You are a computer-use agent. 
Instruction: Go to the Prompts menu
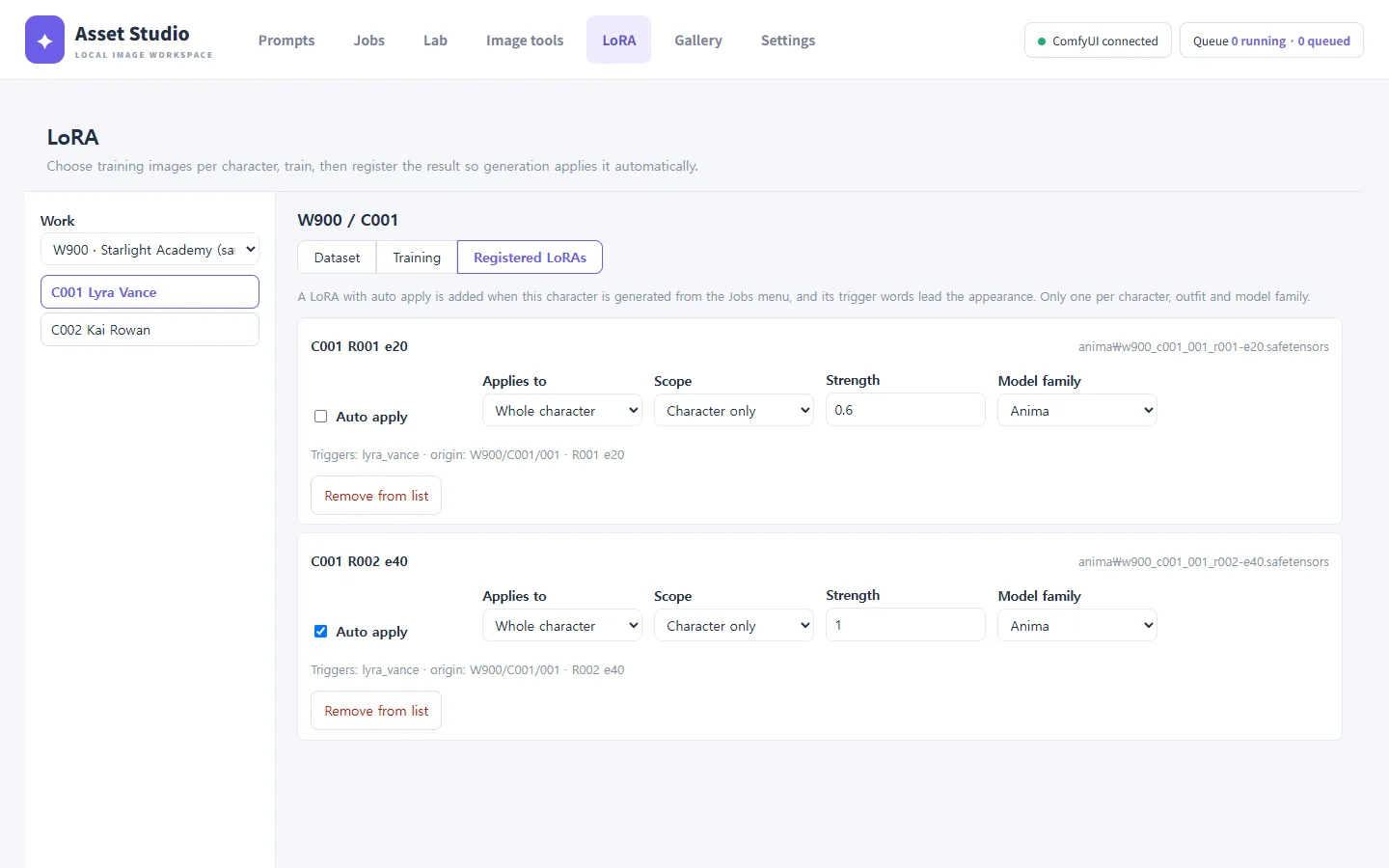286,41
